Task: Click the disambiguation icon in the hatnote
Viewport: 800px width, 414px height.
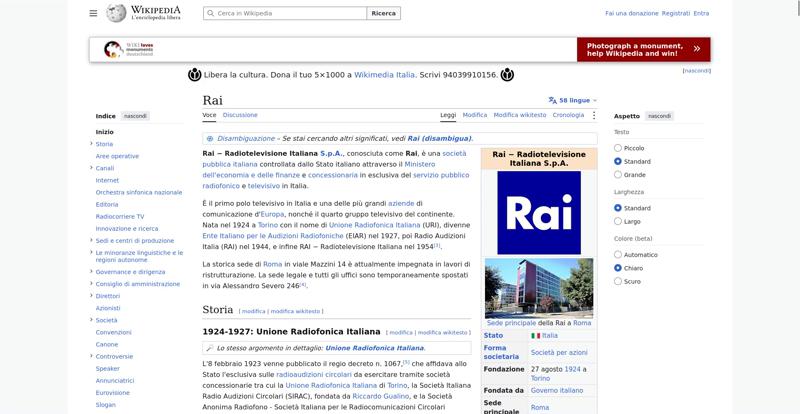Action: (210, 138)
